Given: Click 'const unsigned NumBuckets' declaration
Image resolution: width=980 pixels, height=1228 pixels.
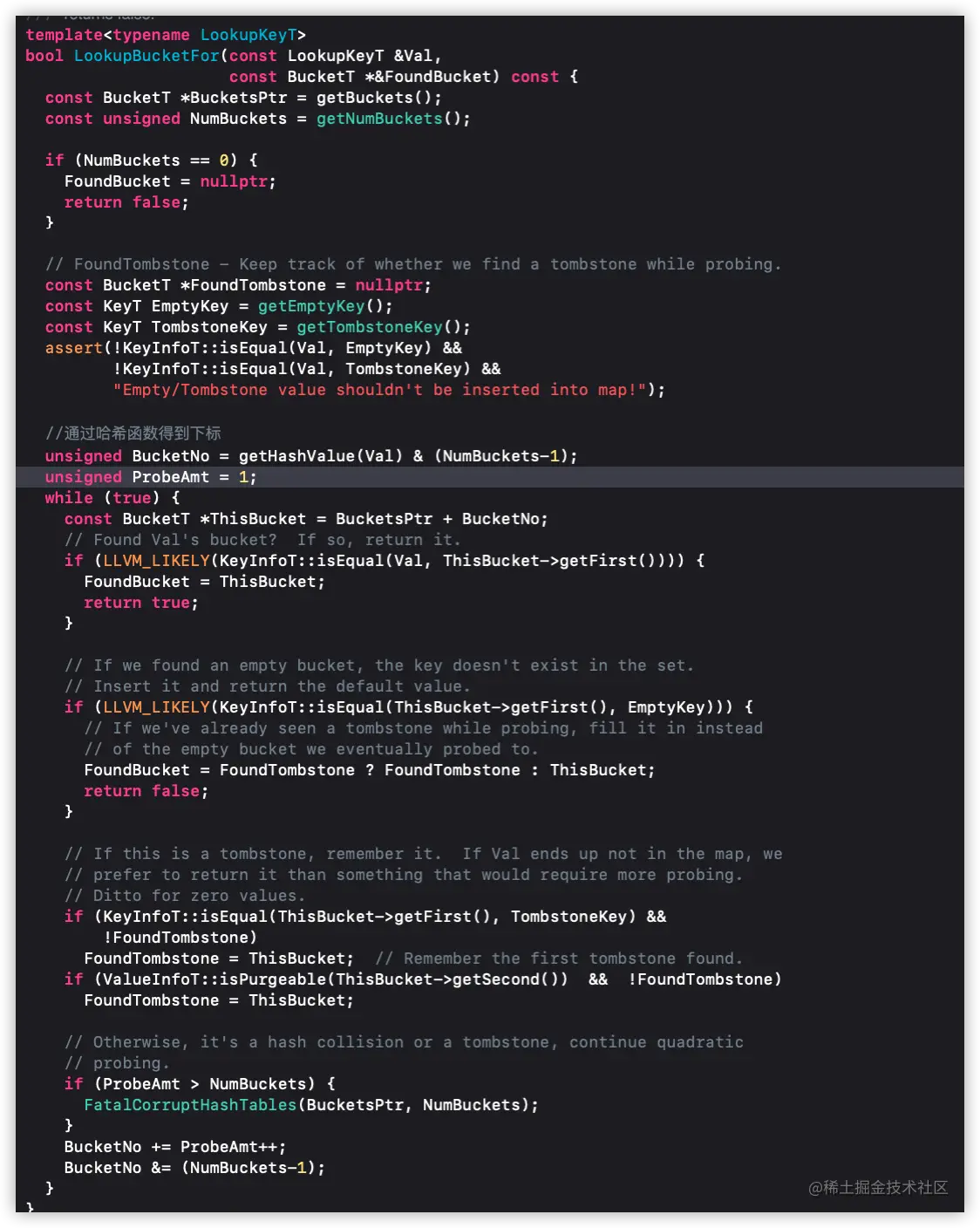Looking at the screenshot, I should 166,119.
